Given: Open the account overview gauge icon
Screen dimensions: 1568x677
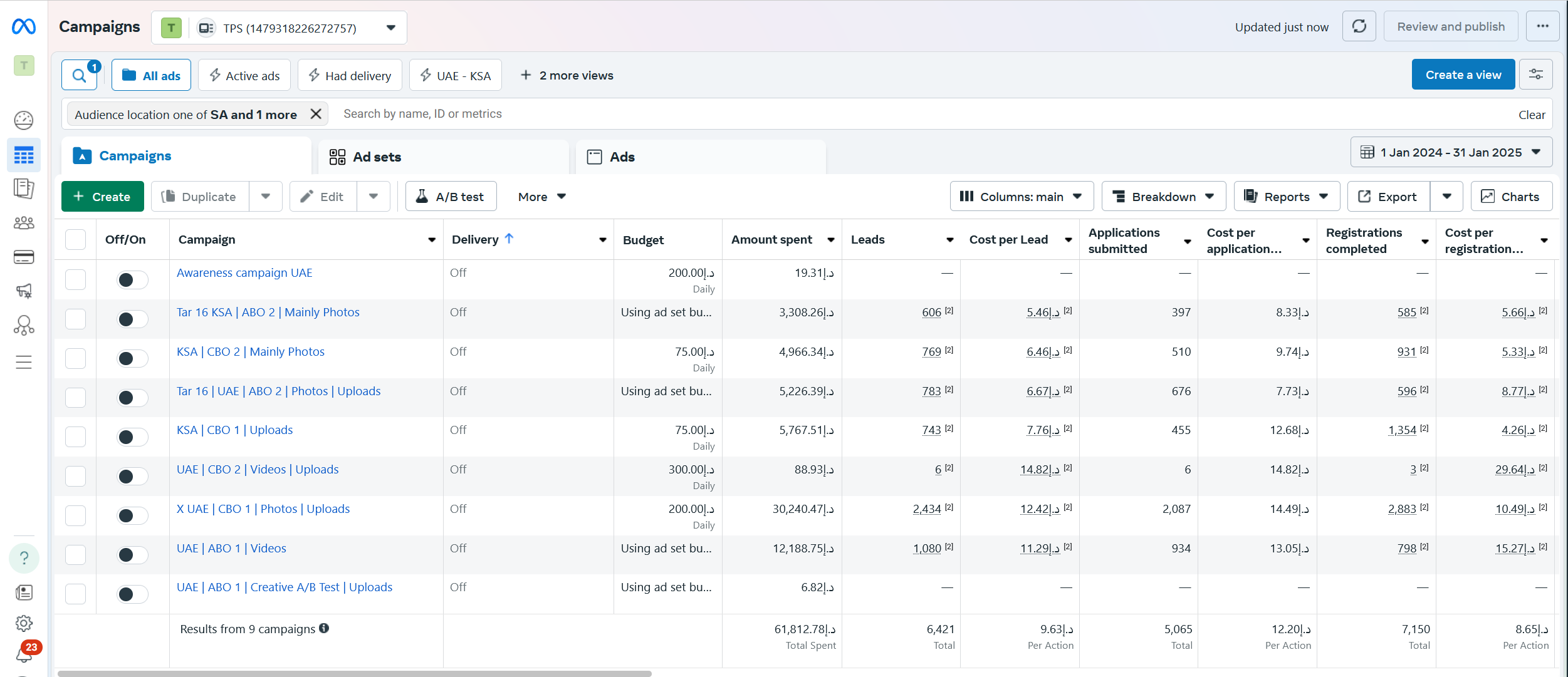Looking at the screenshot, I should tap(24, 120).
